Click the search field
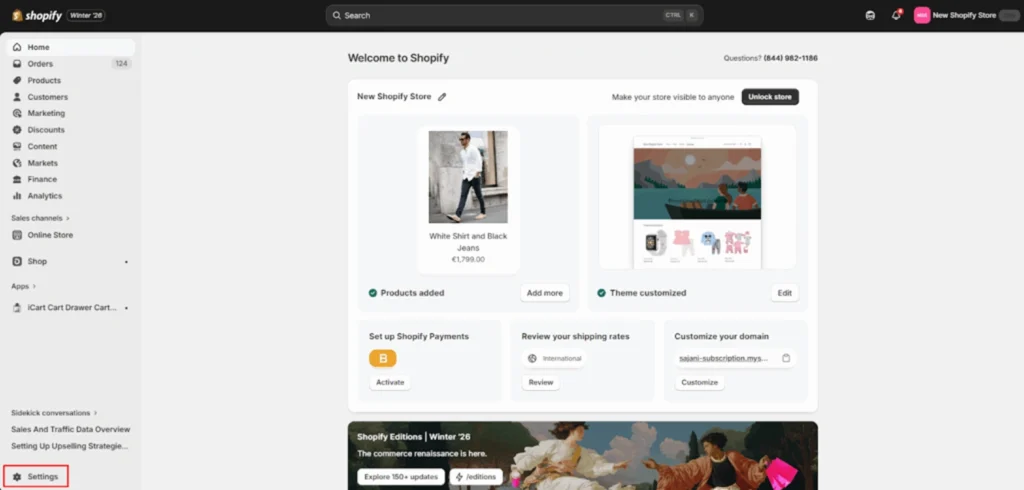The height and width of the screenshot is (490, 1024). [x=515, y=15]
